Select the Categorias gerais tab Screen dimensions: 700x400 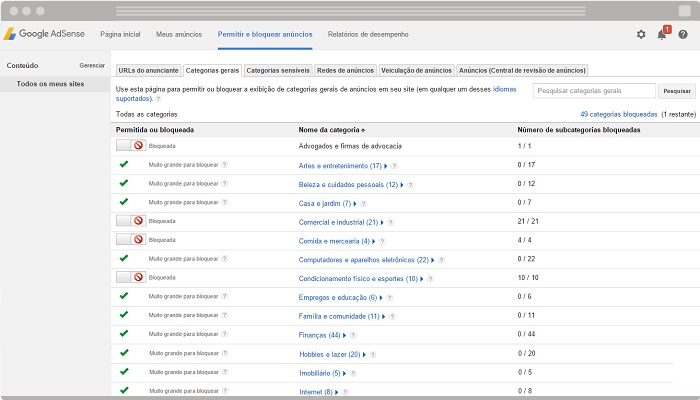point(212,71)
